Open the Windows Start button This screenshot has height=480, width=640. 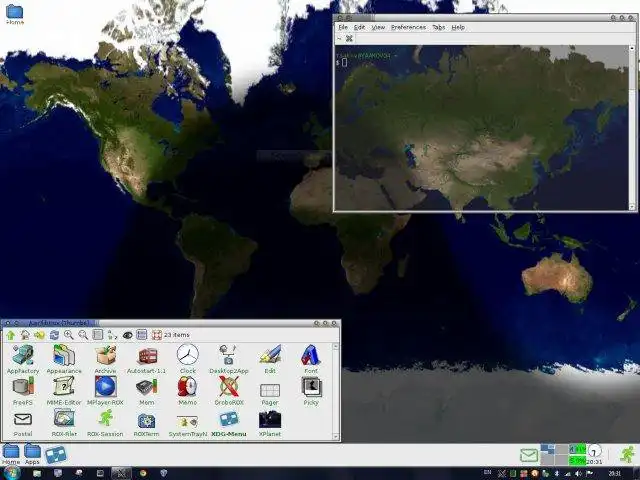coord(11,473)
